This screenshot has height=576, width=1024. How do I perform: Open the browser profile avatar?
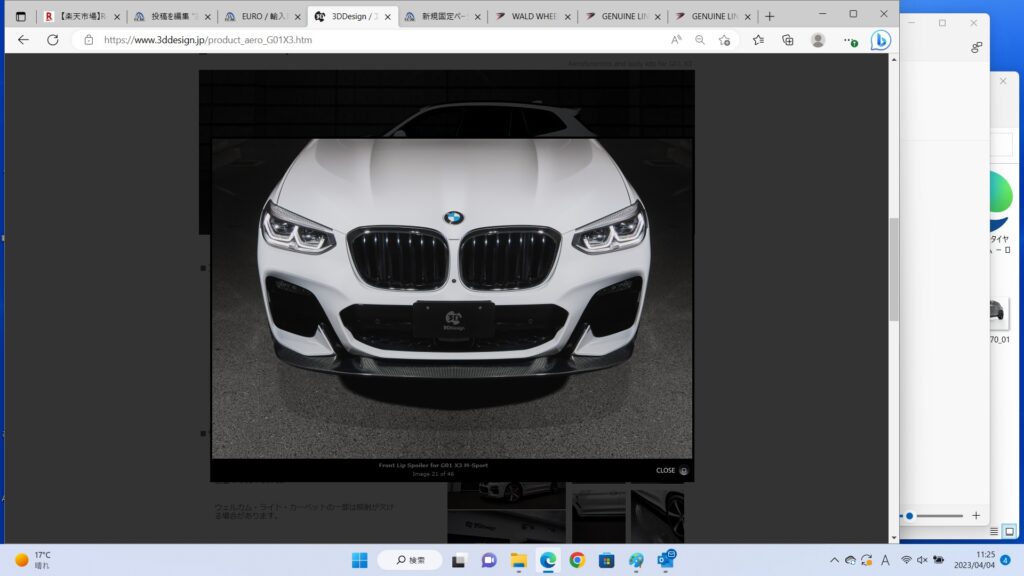[818, 40]
